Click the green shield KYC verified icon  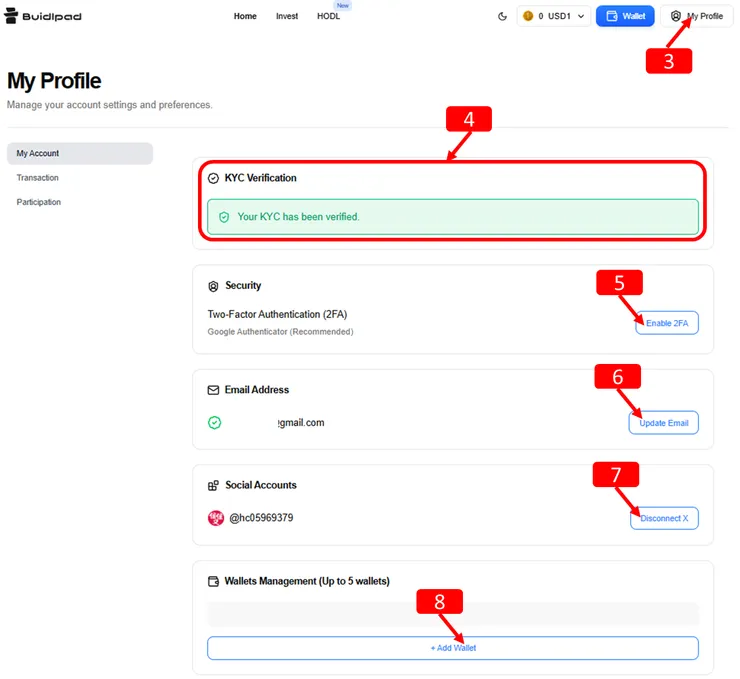tap(224, 216)
